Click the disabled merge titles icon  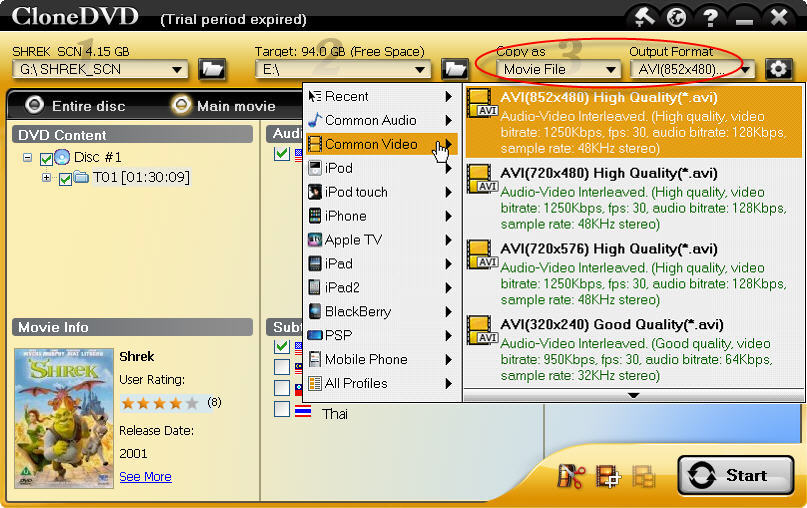point(643,476)
